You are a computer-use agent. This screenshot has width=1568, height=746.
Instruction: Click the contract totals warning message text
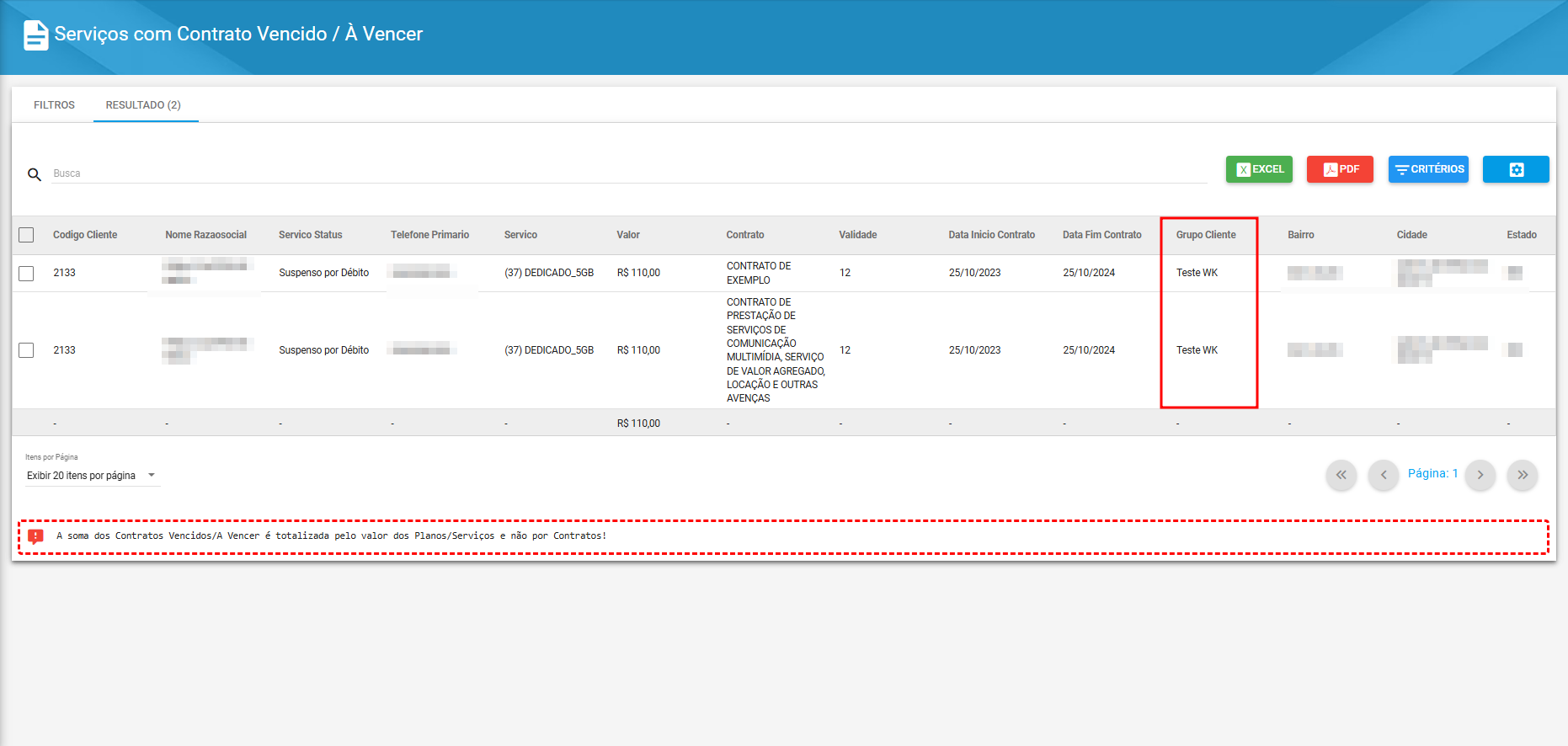(x=331, y=536)
